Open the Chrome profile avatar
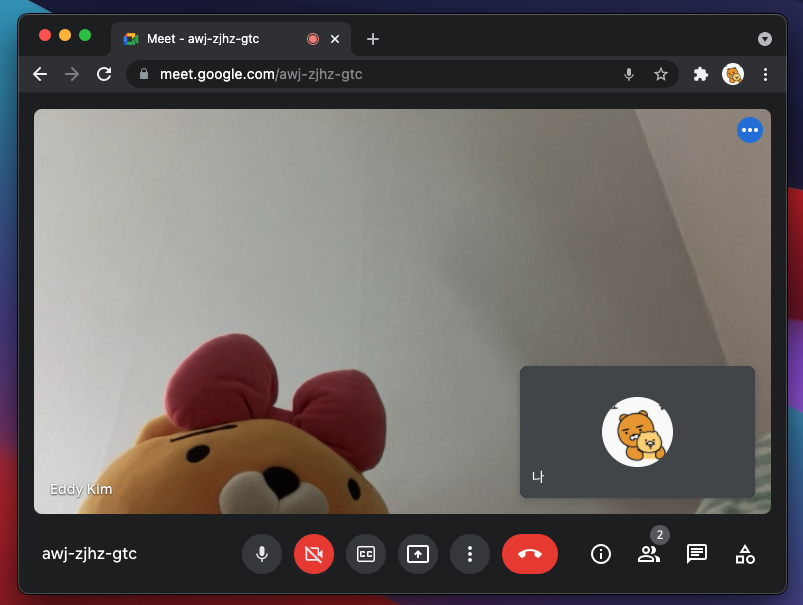 pyautogui.click(x=733, y=74)
